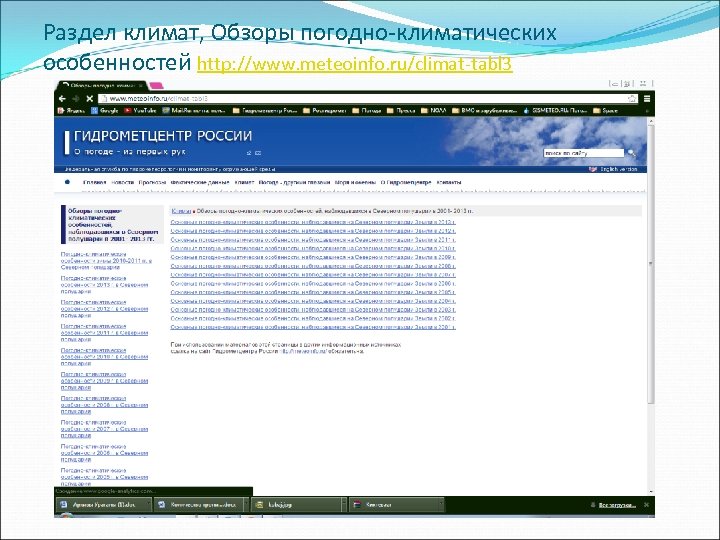Expand dropdown arrow of second download item
Image resolution: width=720 pixels, height=540 pixels.
coord(246,505)
